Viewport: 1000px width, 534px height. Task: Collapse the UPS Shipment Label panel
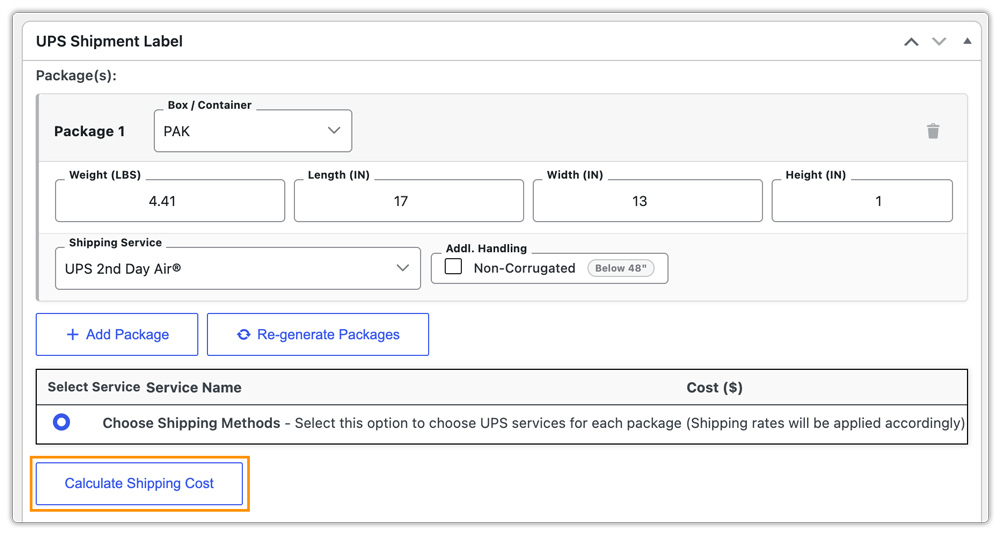point(967,41)
